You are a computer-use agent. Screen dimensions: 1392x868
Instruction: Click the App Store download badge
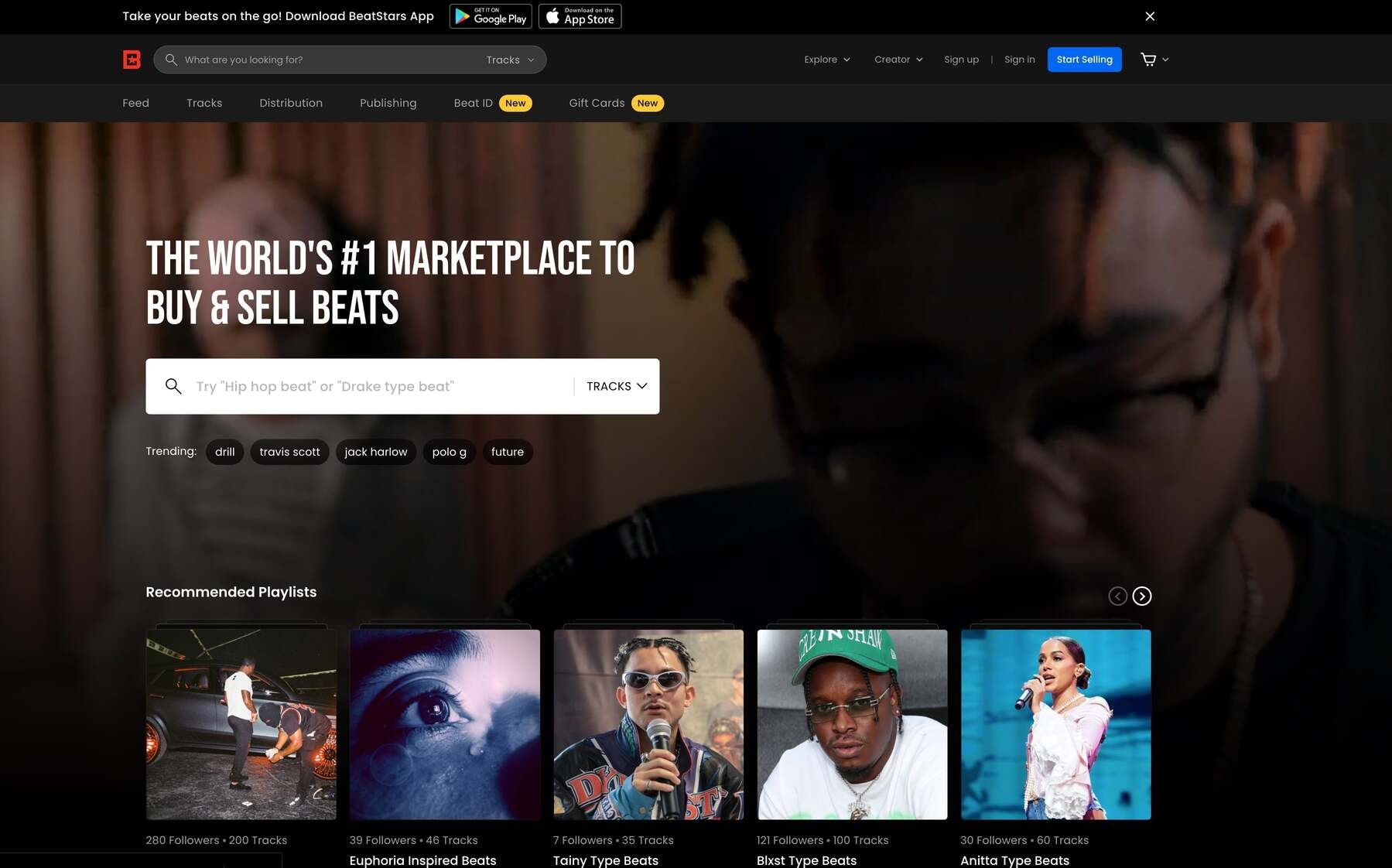580,15
